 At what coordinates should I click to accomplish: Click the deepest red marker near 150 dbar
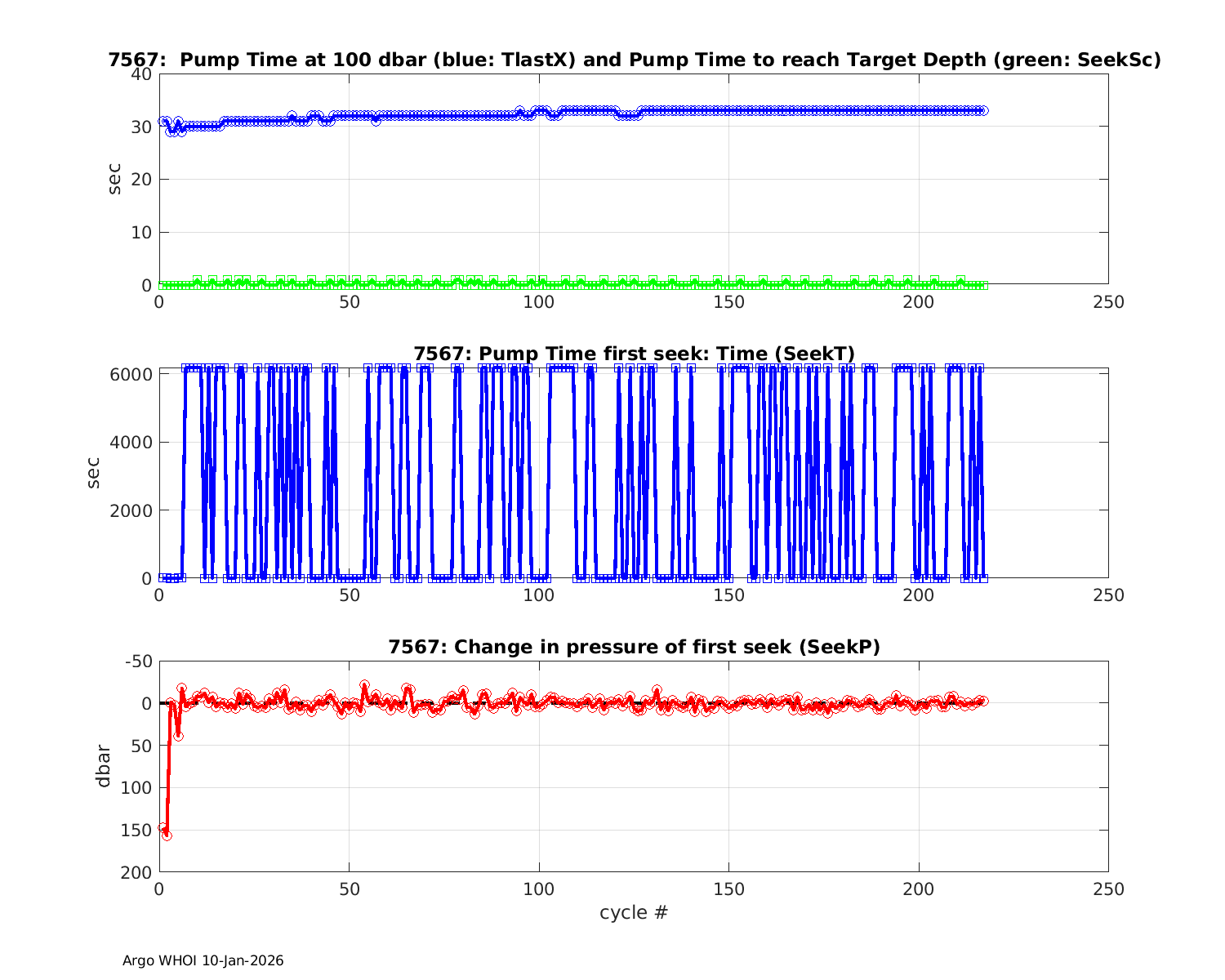click(167, 835)
